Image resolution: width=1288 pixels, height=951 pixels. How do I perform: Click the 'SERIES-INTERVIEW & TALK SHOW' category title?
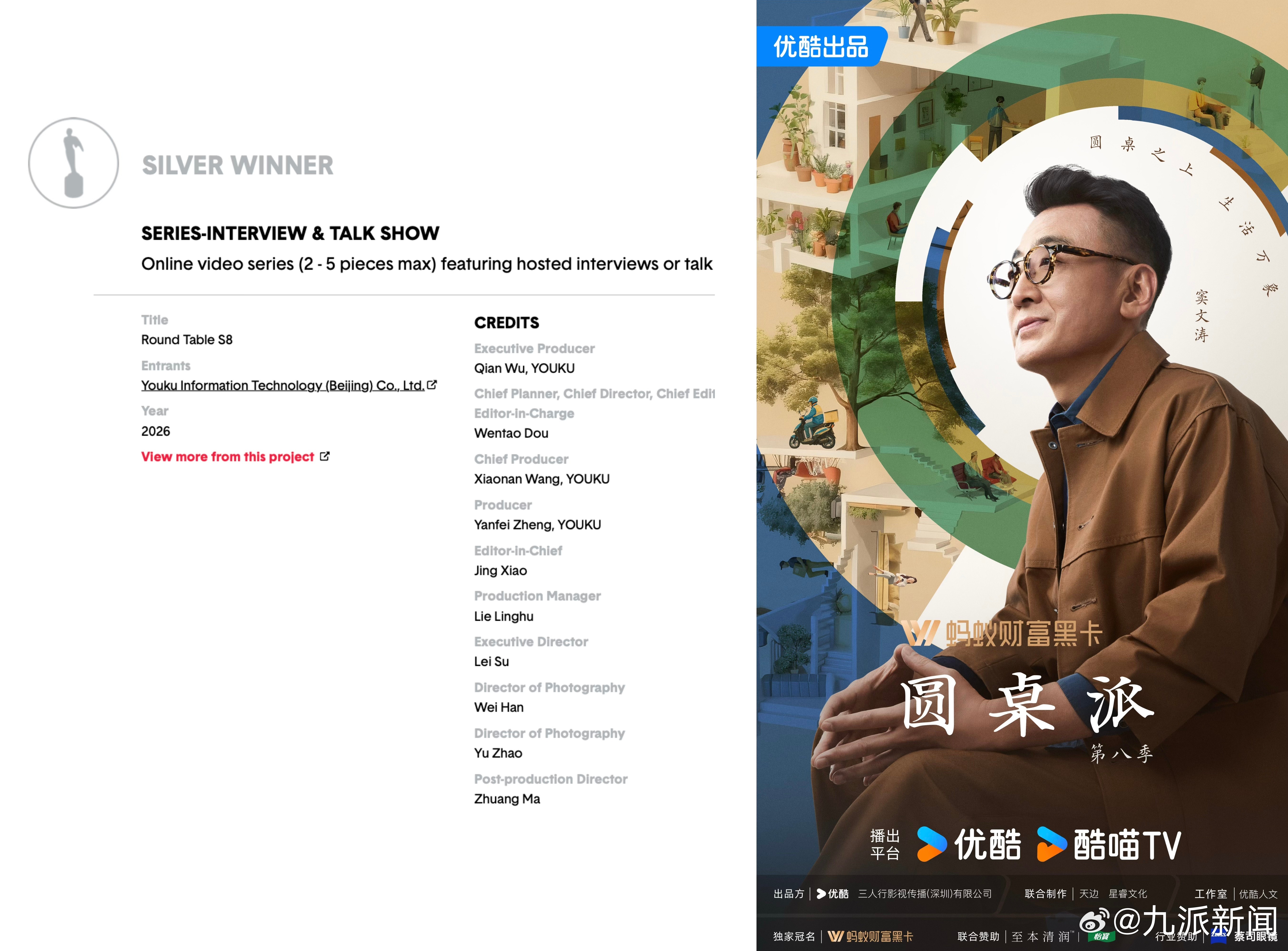(x=290, y=233)
